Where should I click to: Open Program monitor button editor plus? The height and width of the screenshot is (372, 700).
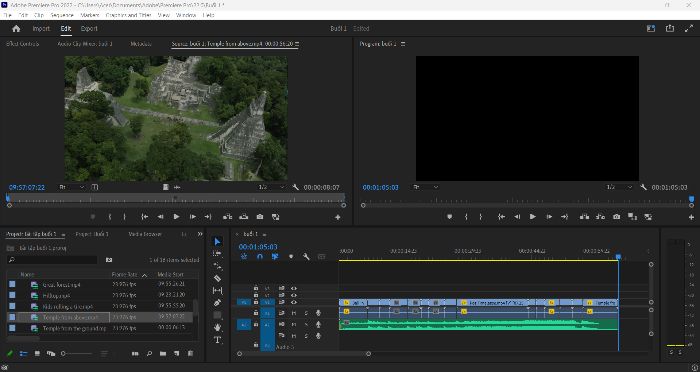click(692, 217)
